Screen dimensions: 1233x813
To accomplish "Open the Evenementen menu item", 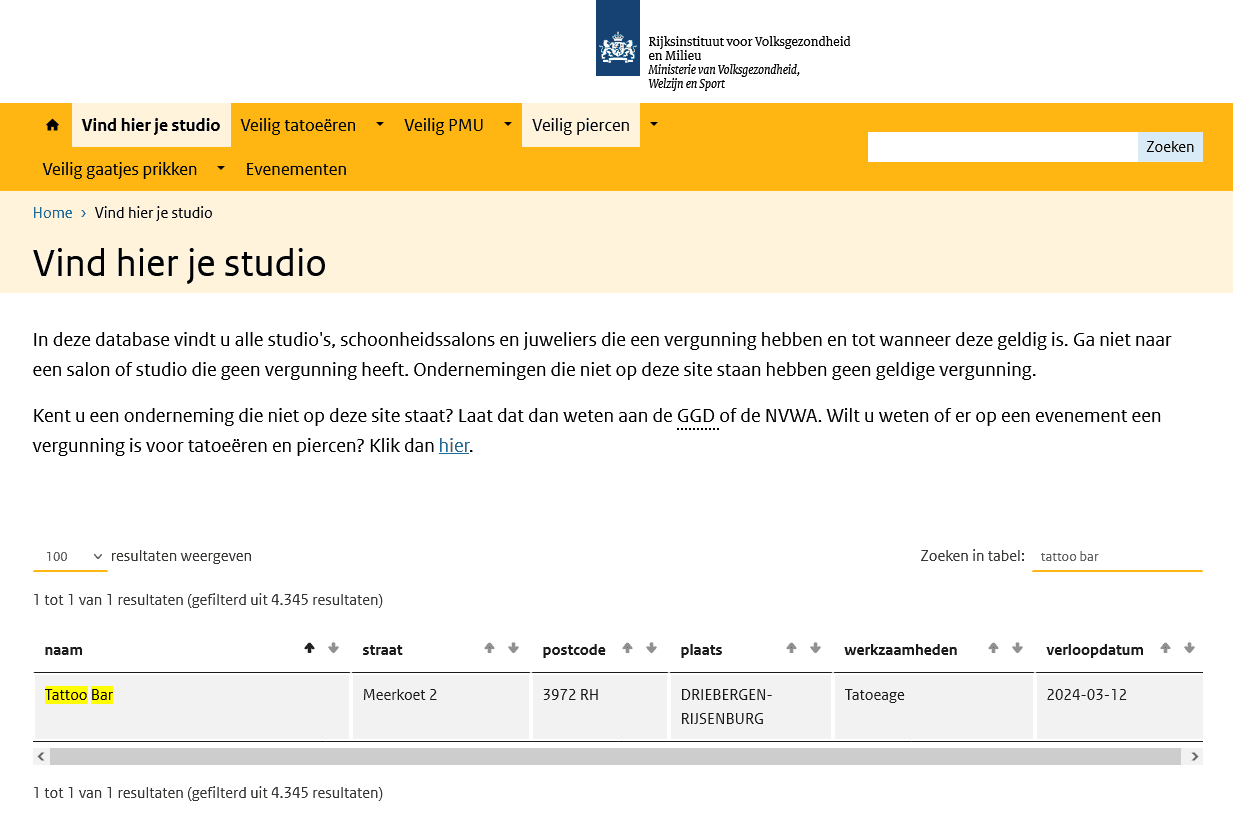I will (296, 169).
